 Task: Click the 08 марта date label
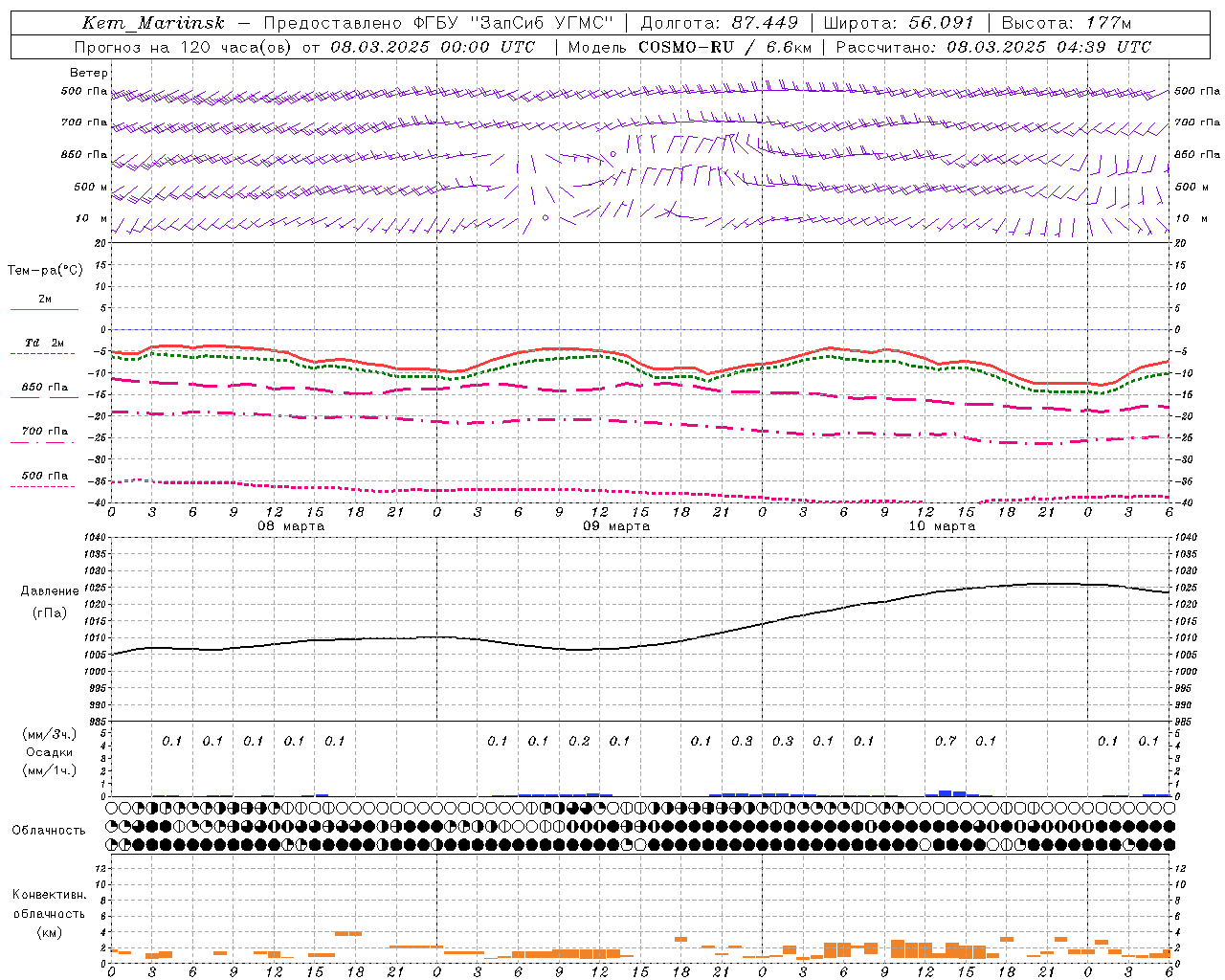(291, 526)
